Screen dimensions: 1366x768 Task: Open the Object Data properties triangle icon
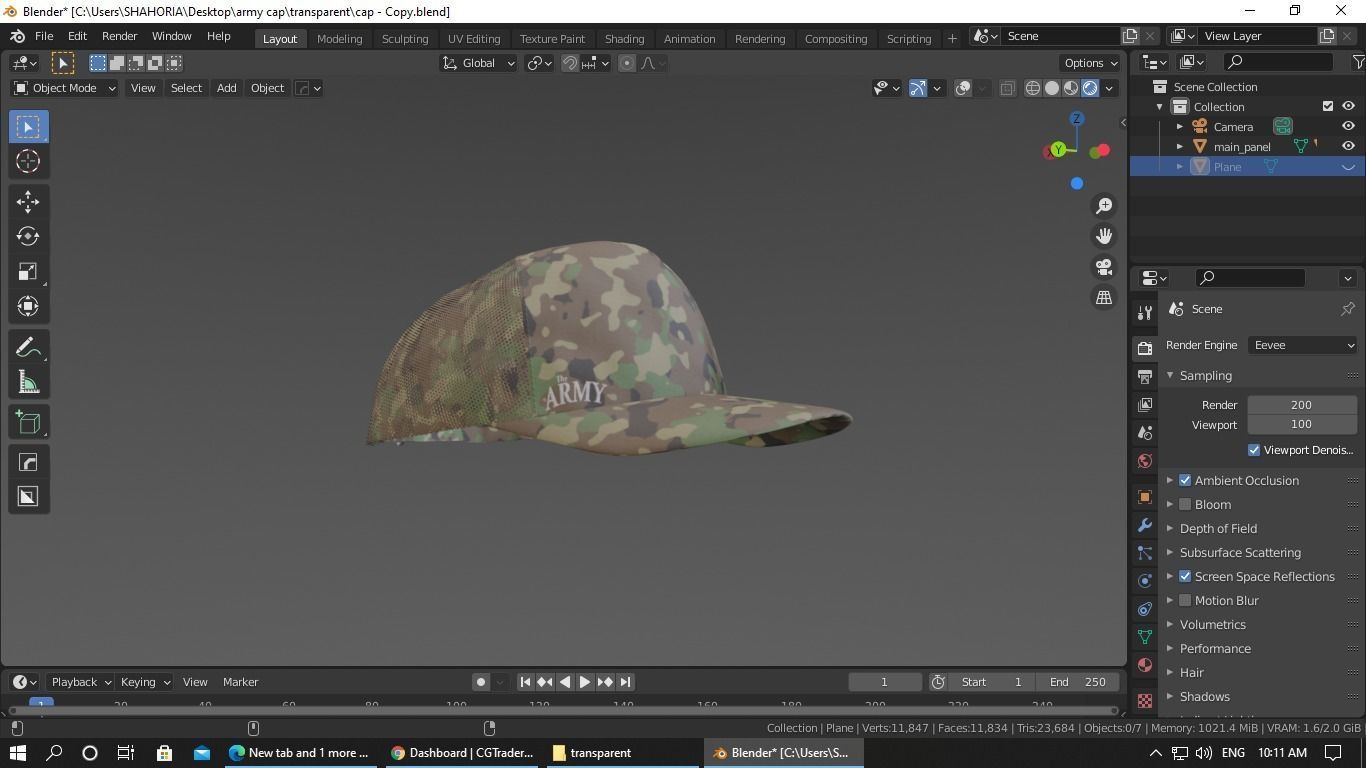1145,637
